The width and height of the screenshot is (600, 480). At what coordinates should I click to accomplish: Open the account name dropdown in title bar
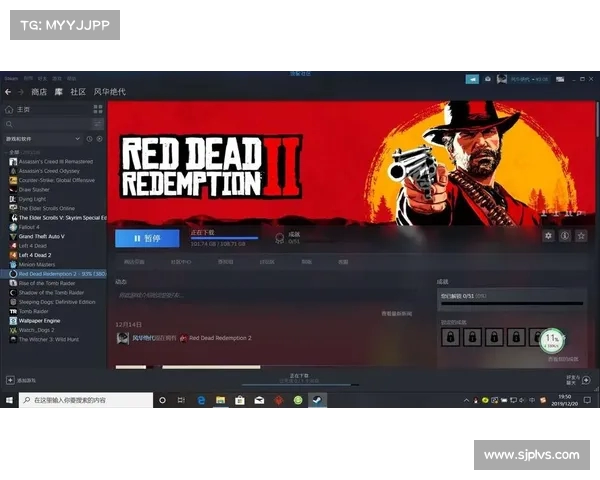point(530,79)
